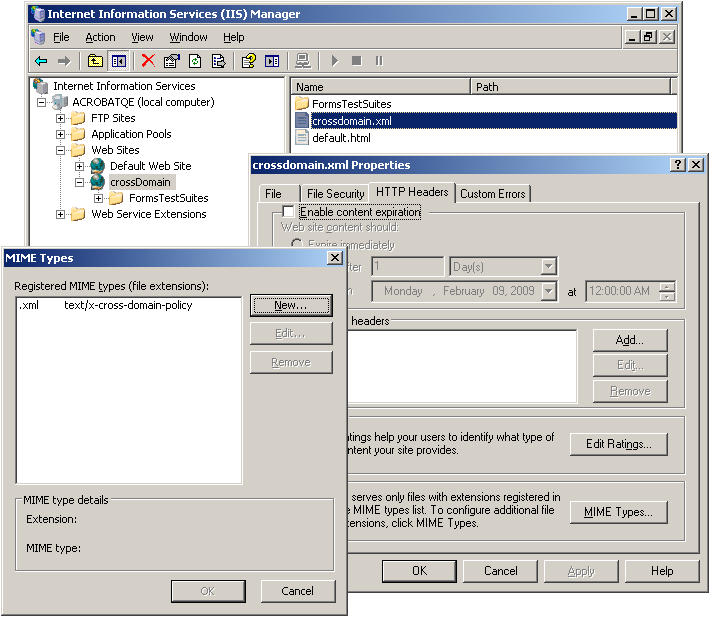
Task: Click the Default Web Site globe icon
Action: pos(97,166)
